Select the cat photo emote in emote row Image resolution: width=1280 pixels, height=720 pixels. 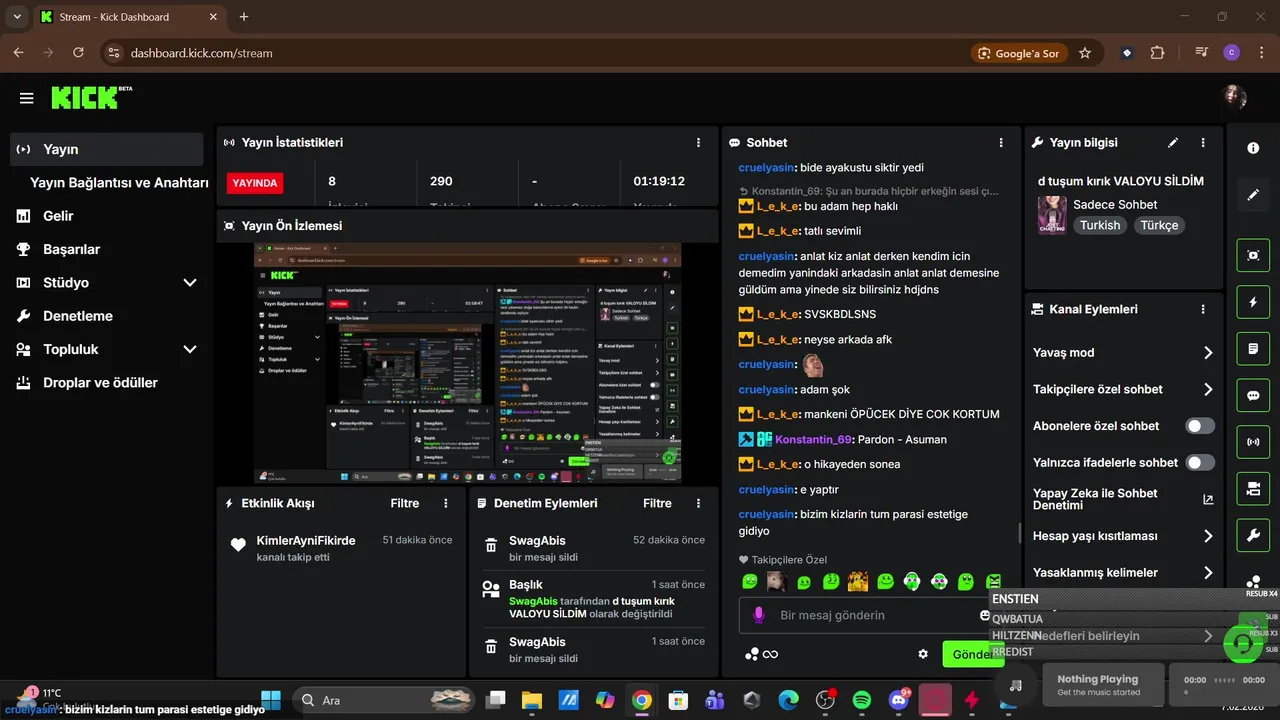[777, 581]
